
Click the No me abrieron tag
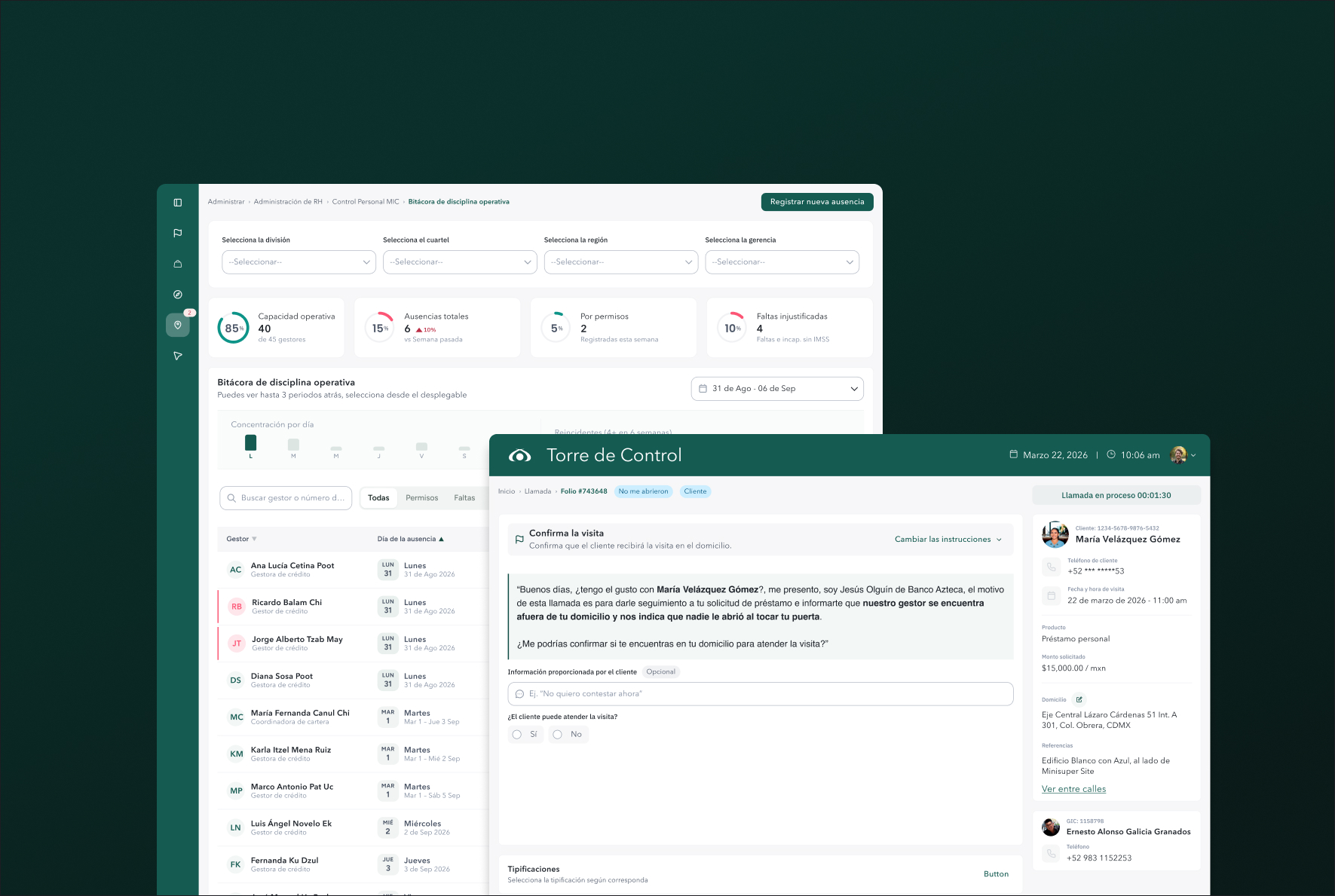(x=643, y=491)
